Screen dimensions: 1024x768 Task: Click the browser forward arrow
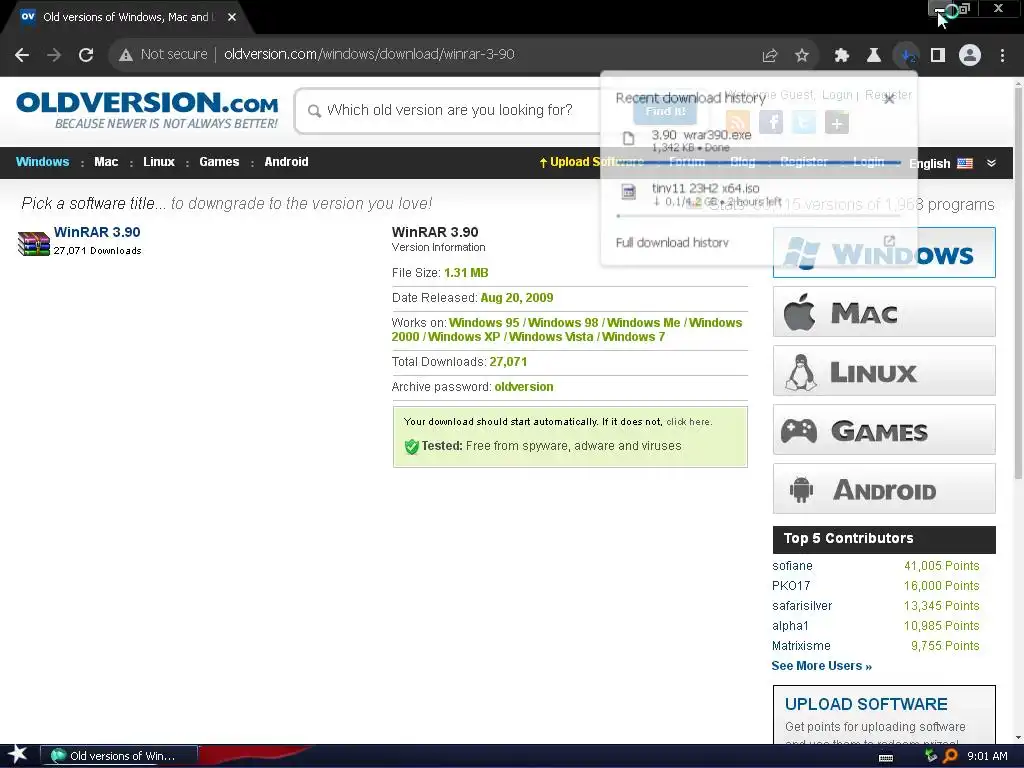pyautogui.click(x=54, y=55)
